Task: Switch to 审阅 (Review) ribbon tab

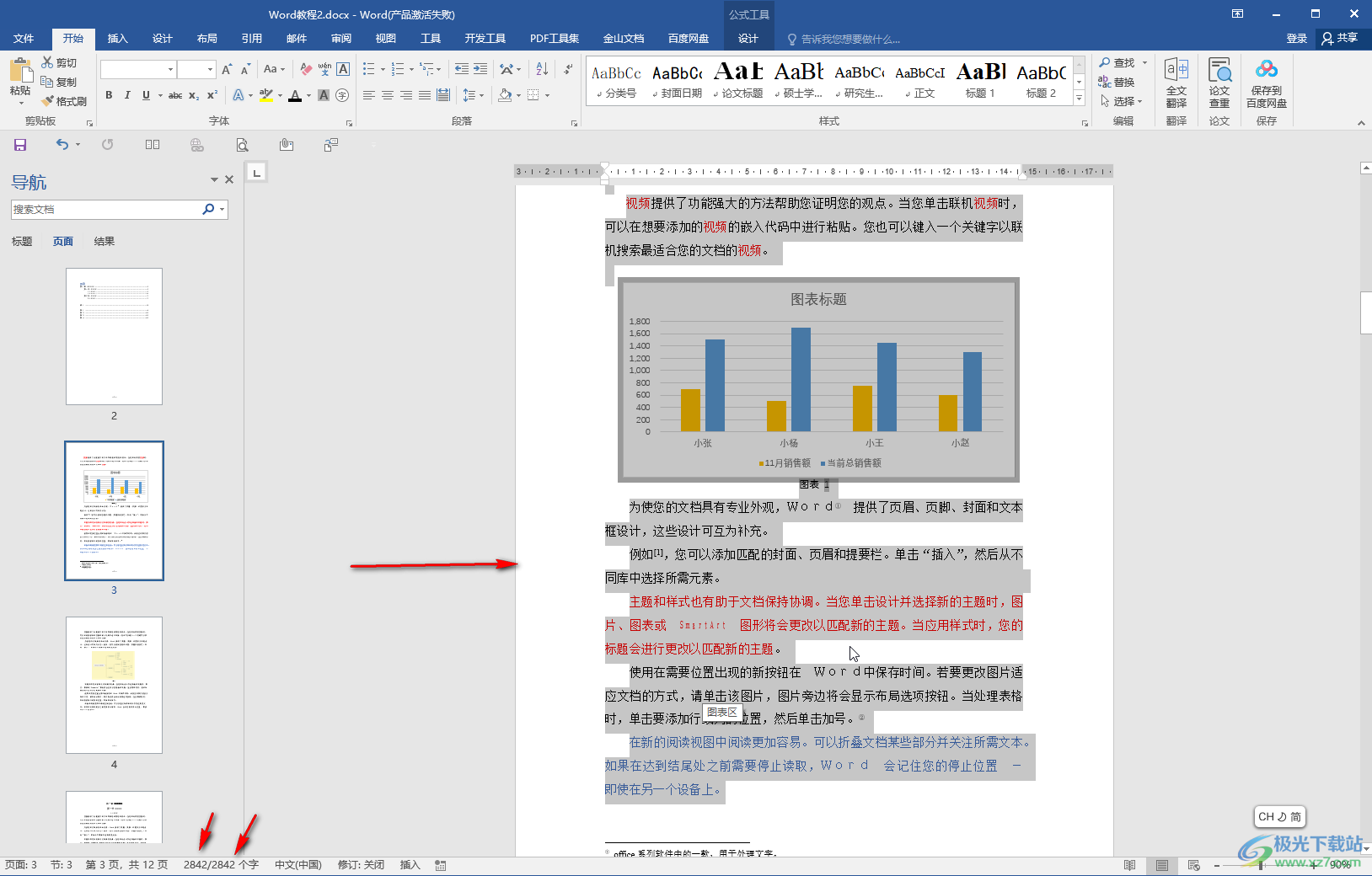Action: point(340,39)
